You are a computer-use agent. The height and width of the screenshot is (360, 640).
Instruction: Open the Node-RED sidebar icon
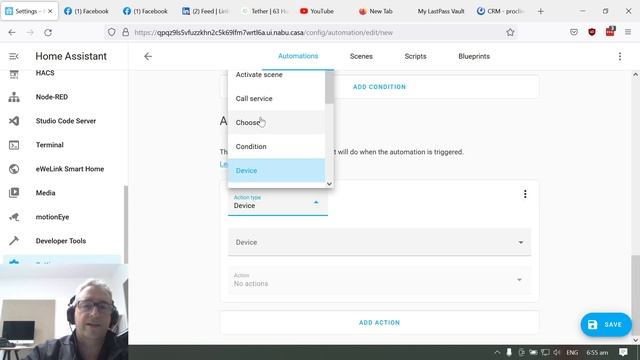[14, 97]
